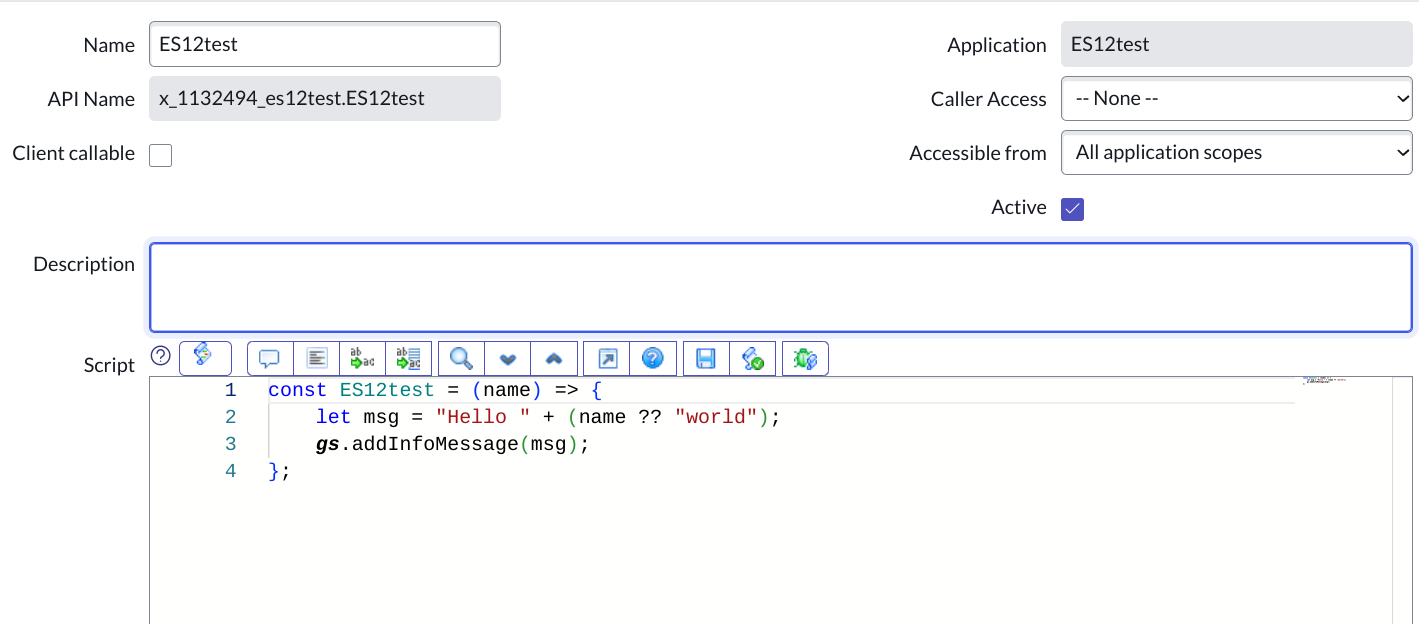Click the go-to-next chevron in editor toolbar
This screenshot has width=1419, height=637.
pos(508,358)
